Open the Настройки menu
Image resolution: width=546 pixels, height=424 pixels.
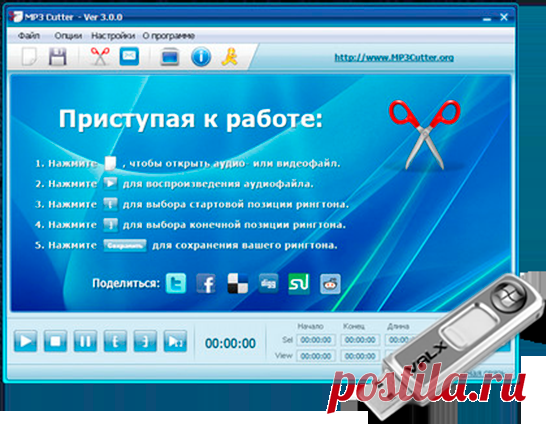tap(113, 36)
